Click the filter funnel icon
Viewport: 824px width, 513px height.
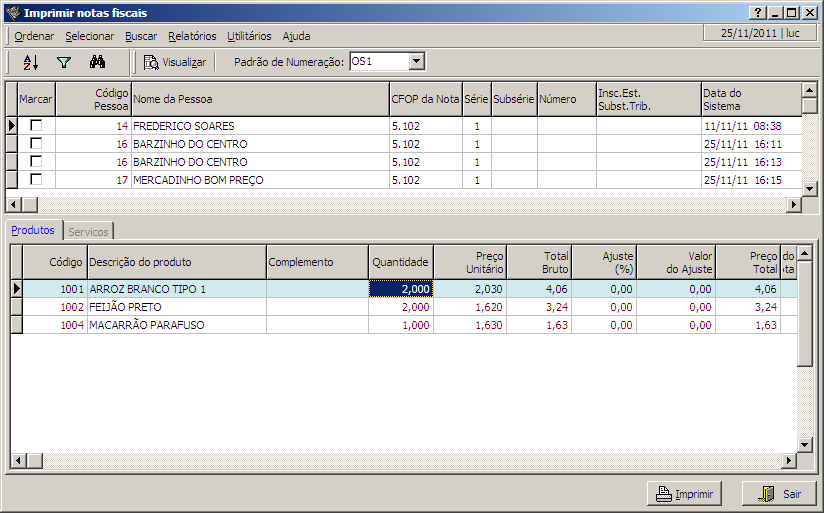pos(64,62)
